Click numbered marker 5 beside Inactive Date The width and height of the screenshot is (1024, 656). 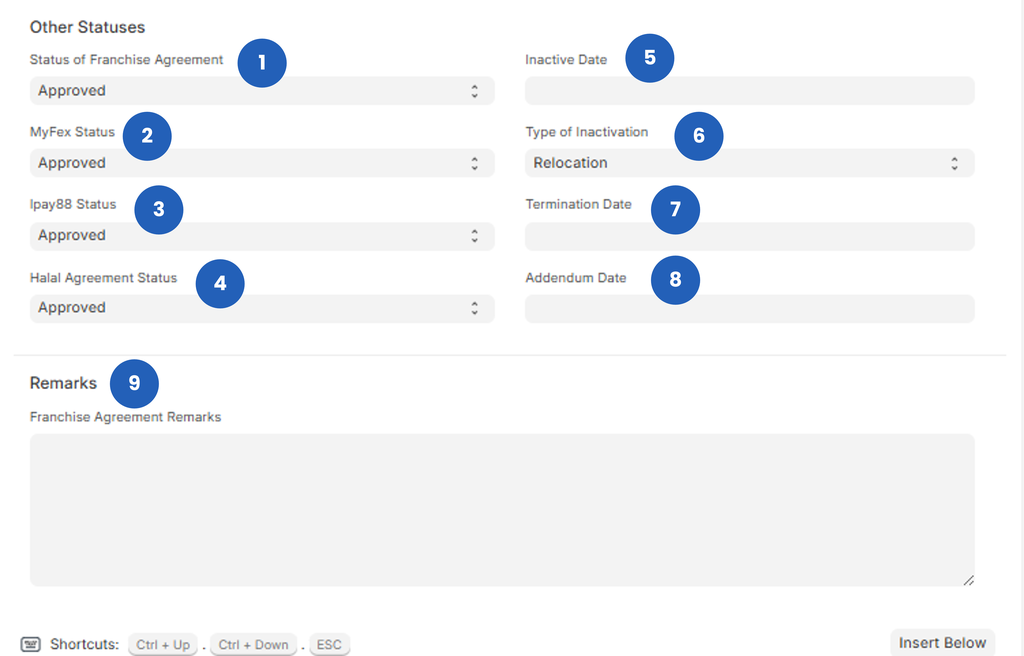coord(650,58)
